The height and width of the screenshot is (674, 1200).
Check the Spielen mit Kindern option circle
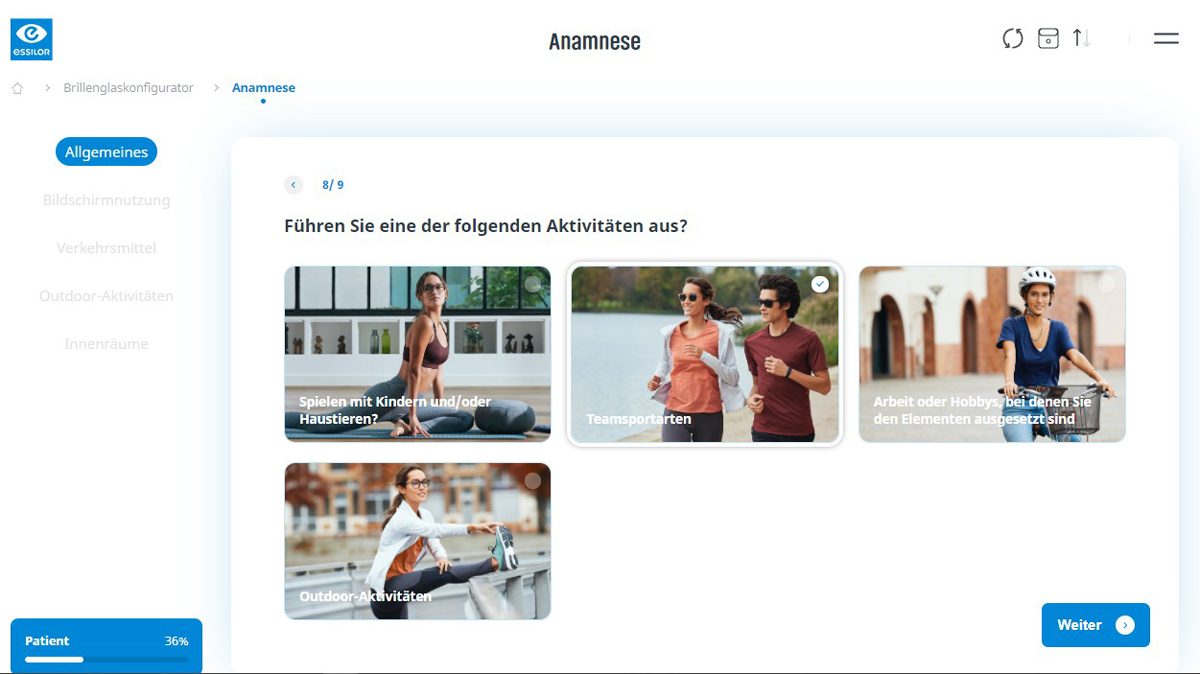click(x=533, y=284)
